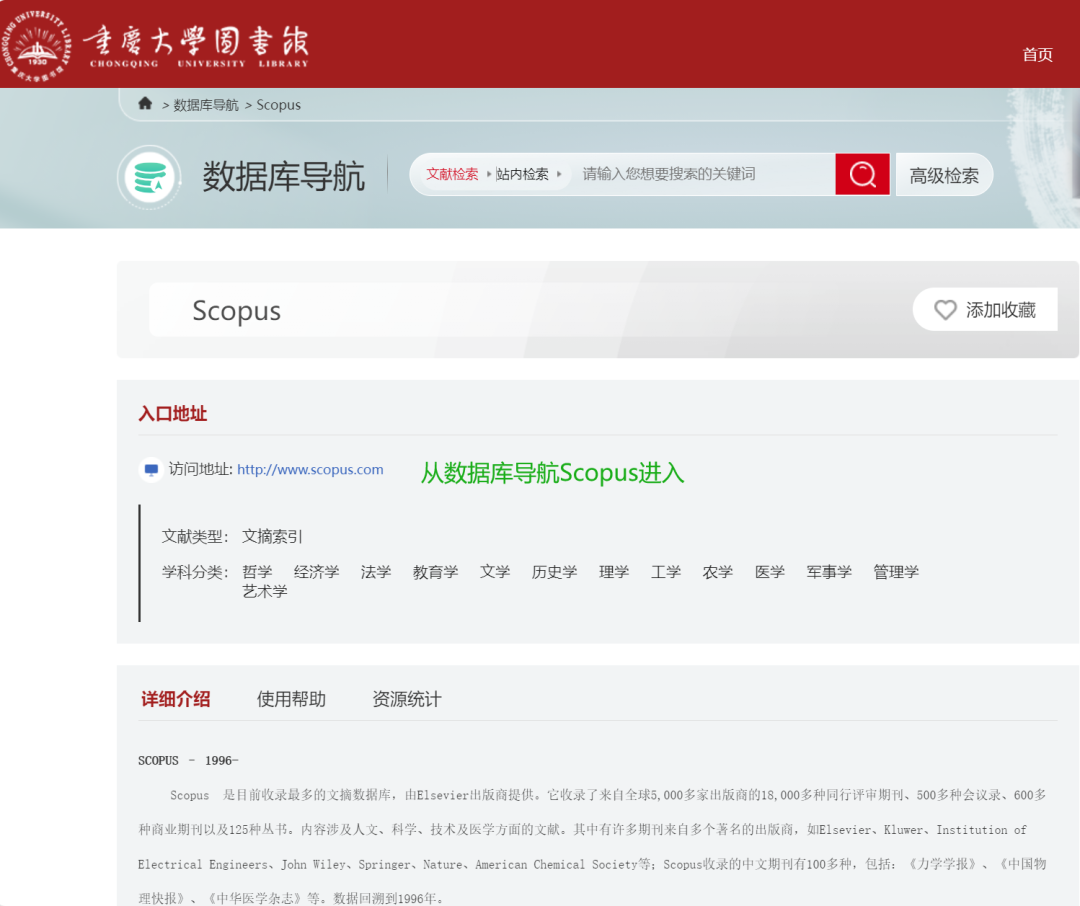This screenshot has height=906, width=1080.
Task: Click the 经济学 subject category
Action: click(x=317, y=572)
